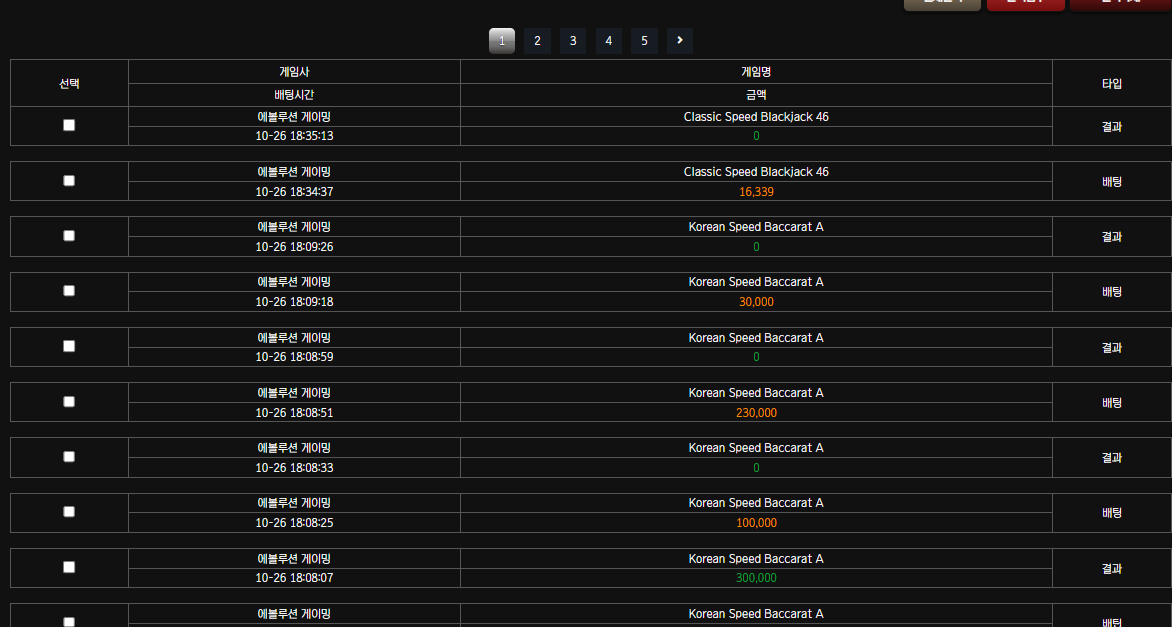Click the timestamp 10-26 18:34:37
The image size is (1172, 627).
(294, 192)
